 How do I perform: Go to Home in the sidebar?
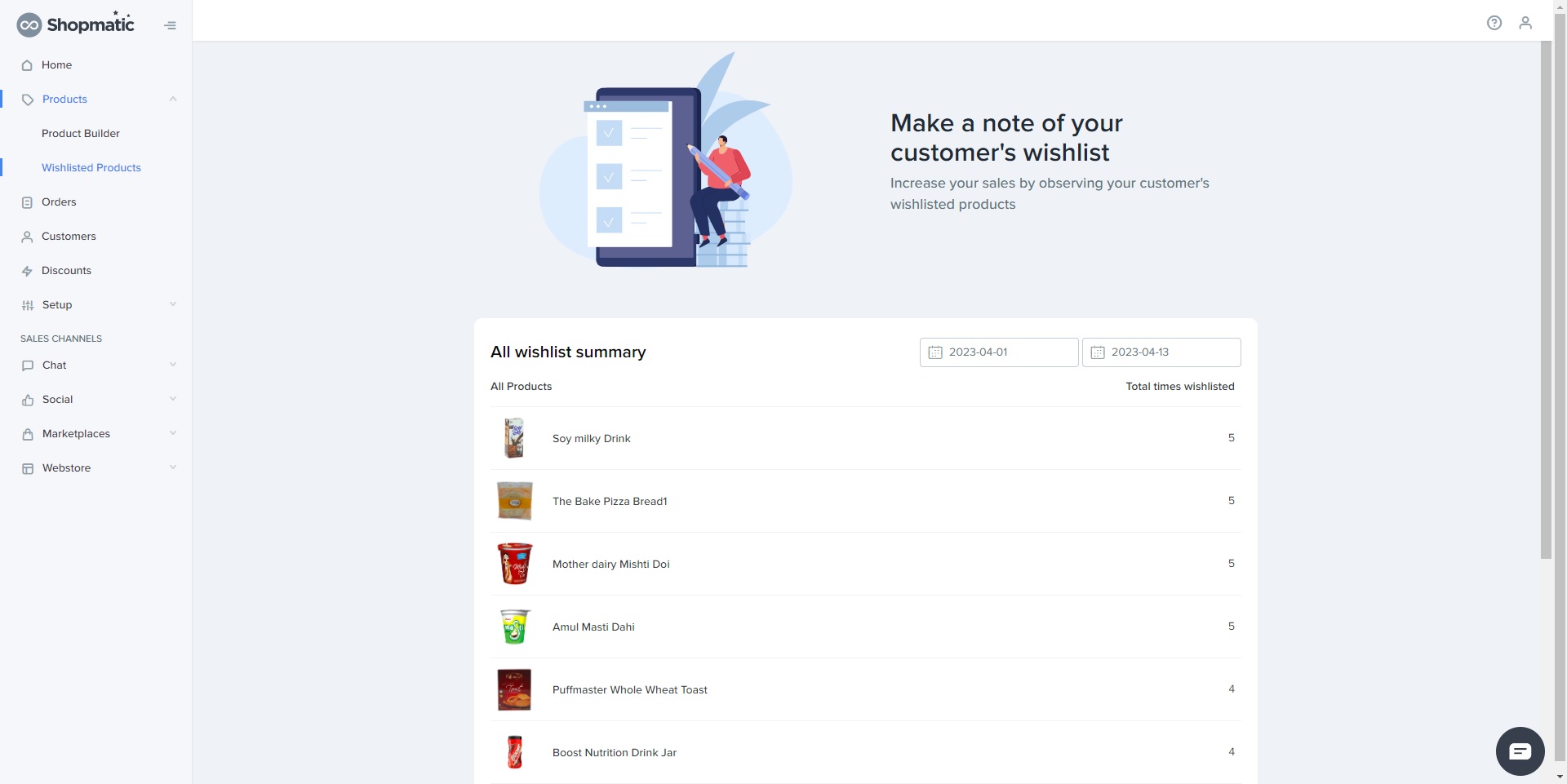pos(56,65)
